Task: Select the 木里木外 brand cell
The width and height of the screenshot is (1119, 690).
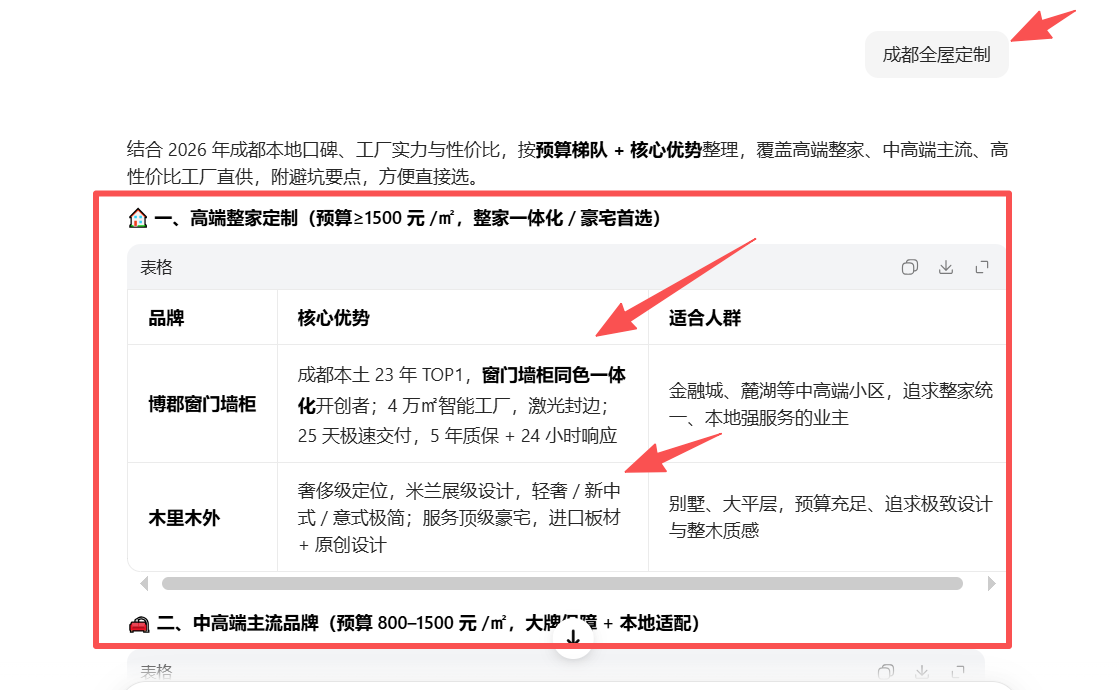Action: (x=184, y=518)
